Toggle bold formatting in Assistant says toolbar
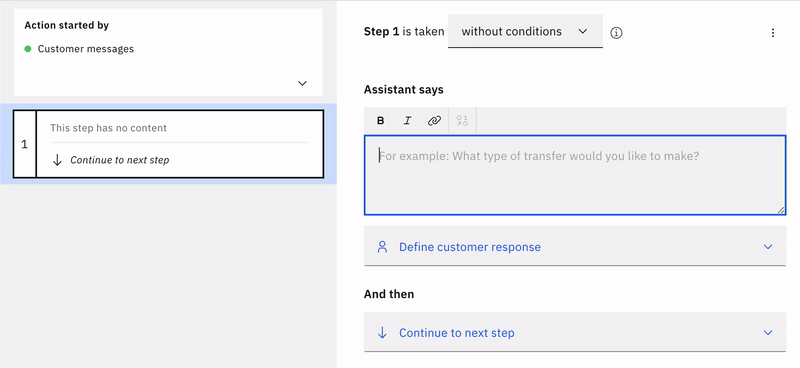The height and width of the screenshot is (368, 800). (381, 121)
